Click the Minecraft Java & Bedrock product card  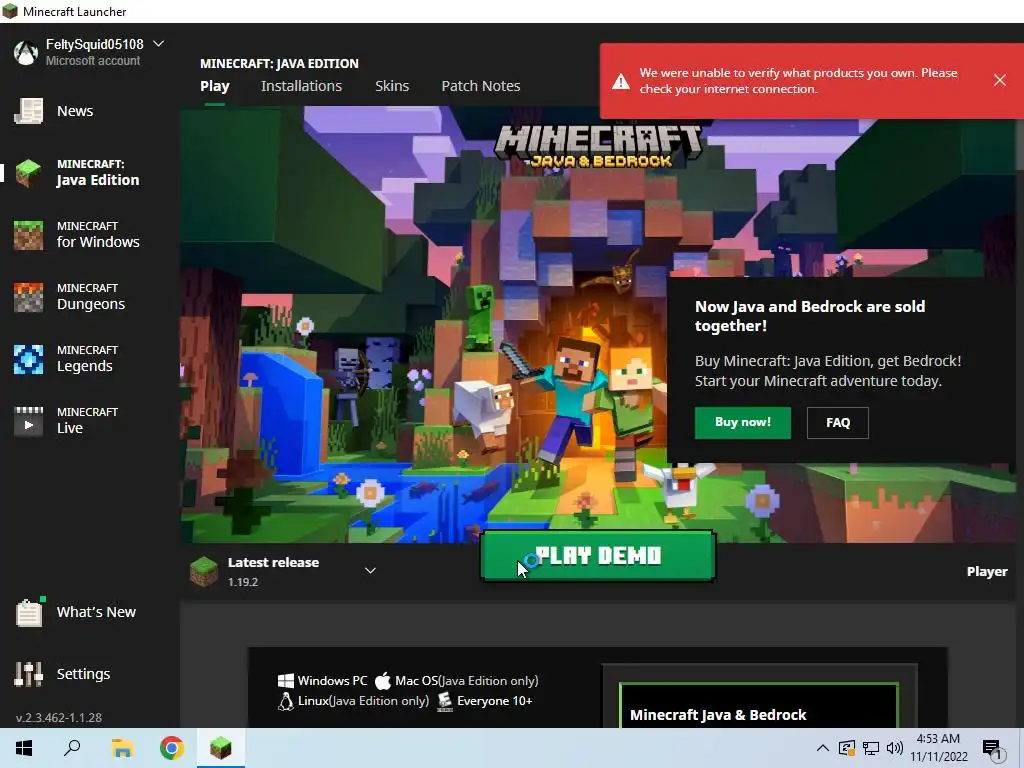click(759, 705)
